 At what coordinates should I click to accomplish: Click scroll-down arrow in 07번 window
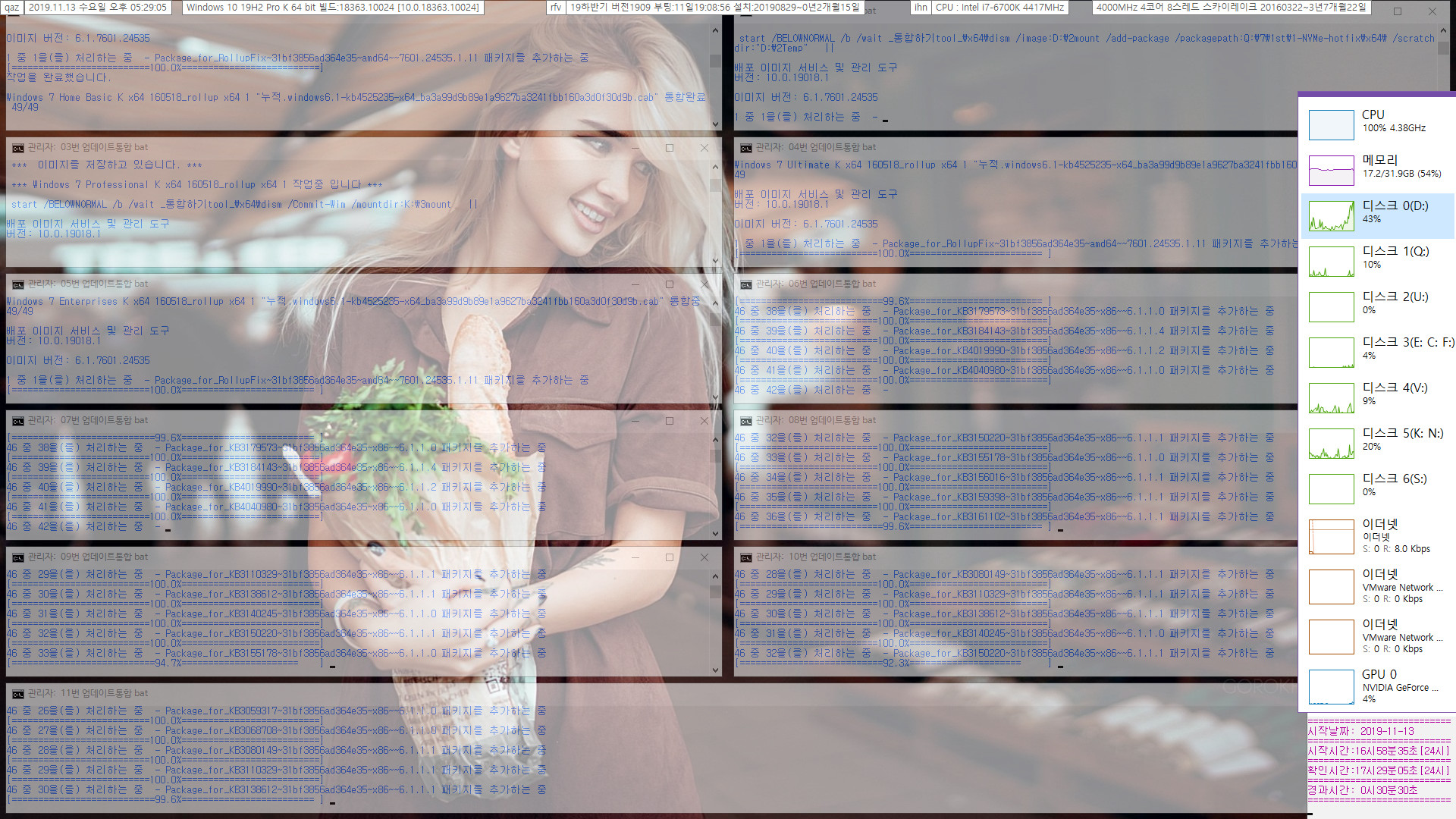click(x=715, y=533)
